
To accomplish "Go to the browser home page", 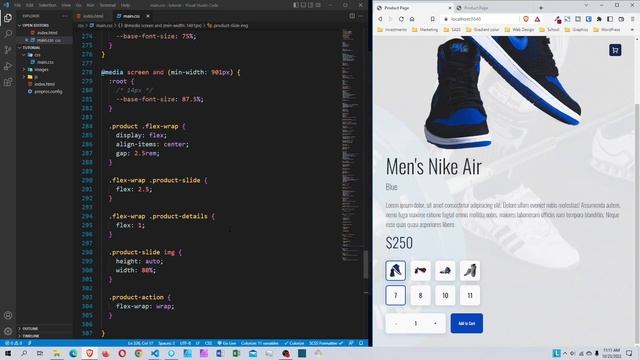I will pyautogui.click(x=412, y=19).
